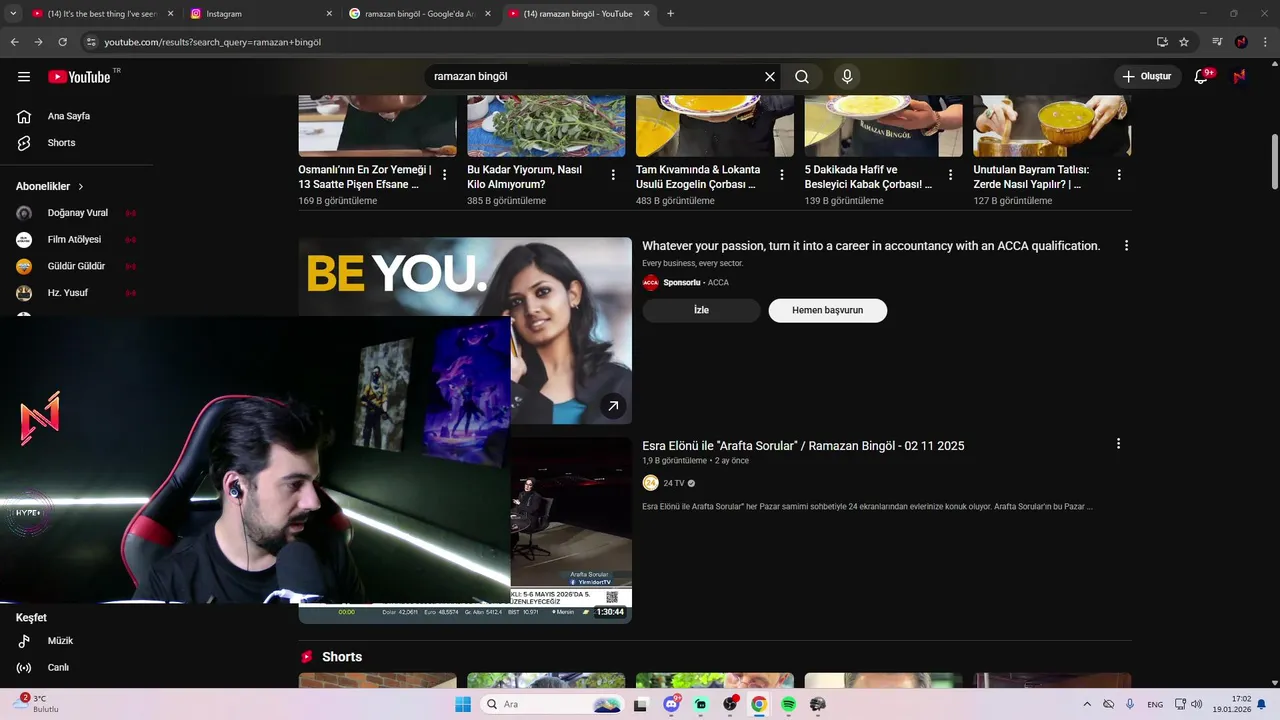This screenshot has height=720, width=1280.
Task: Go back with the browser back arrow
Action: coord(14,42)
